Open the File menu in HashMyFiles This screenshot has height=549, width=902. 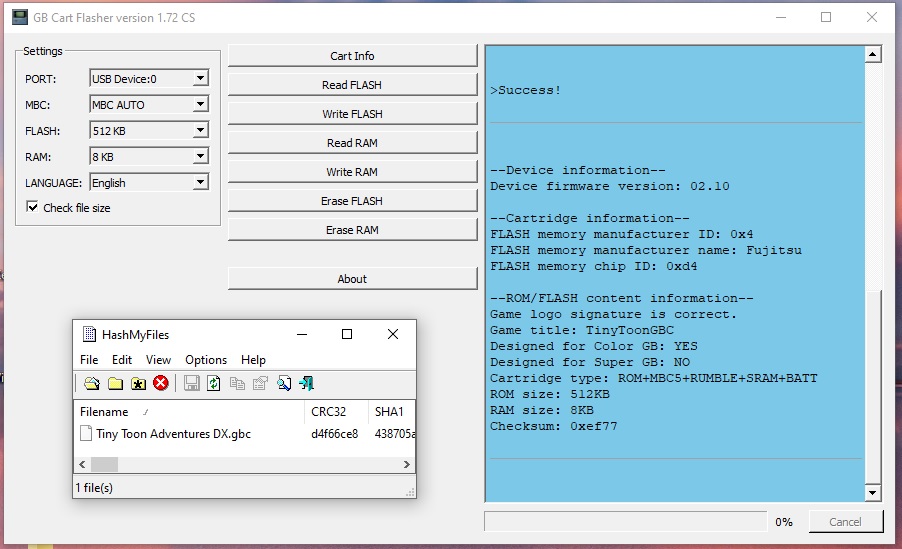click(89, 360)
